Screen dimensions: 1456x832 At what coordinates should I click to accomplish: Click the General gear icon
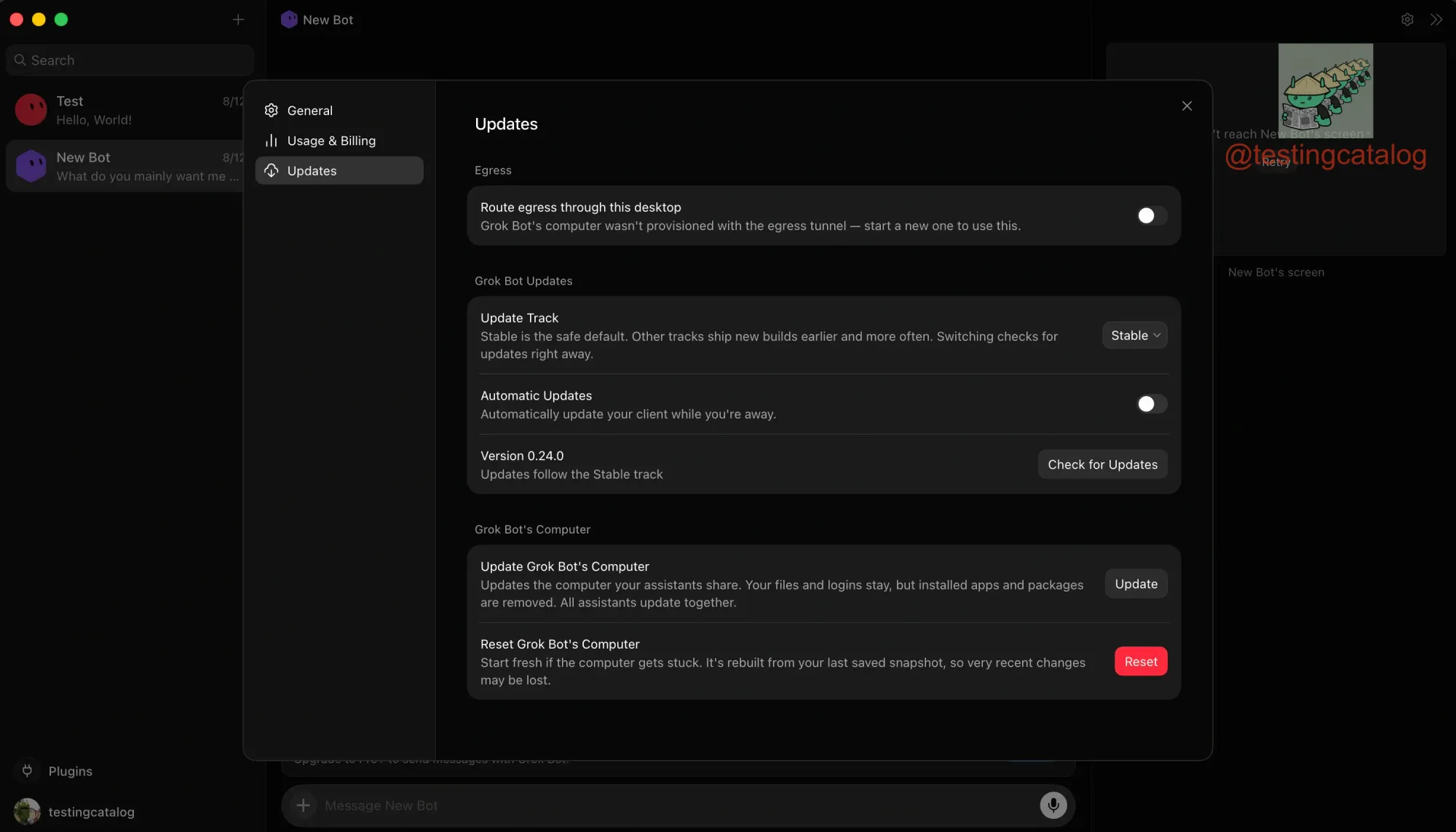click(272, 111)
